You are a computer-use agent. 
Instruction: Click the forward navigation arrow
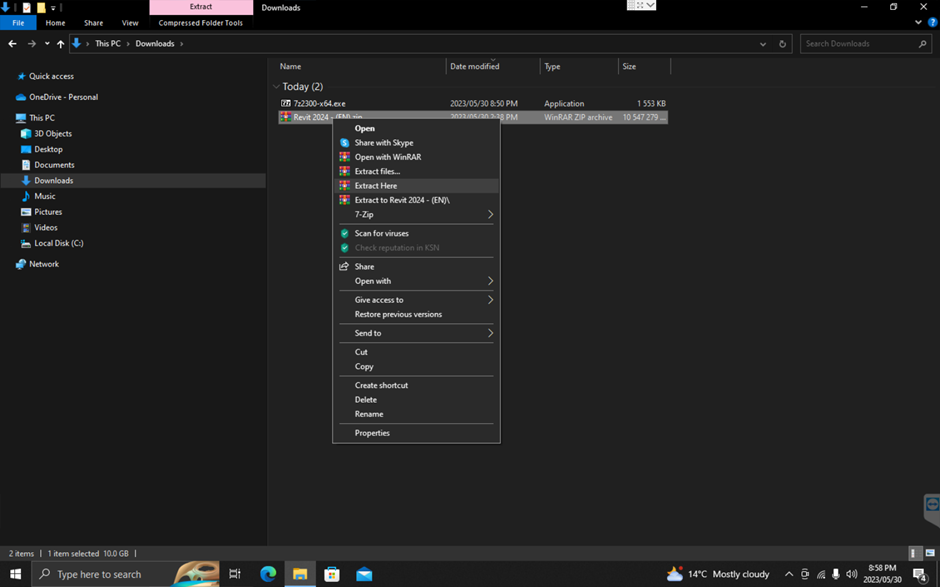click(x=32, y=44)
